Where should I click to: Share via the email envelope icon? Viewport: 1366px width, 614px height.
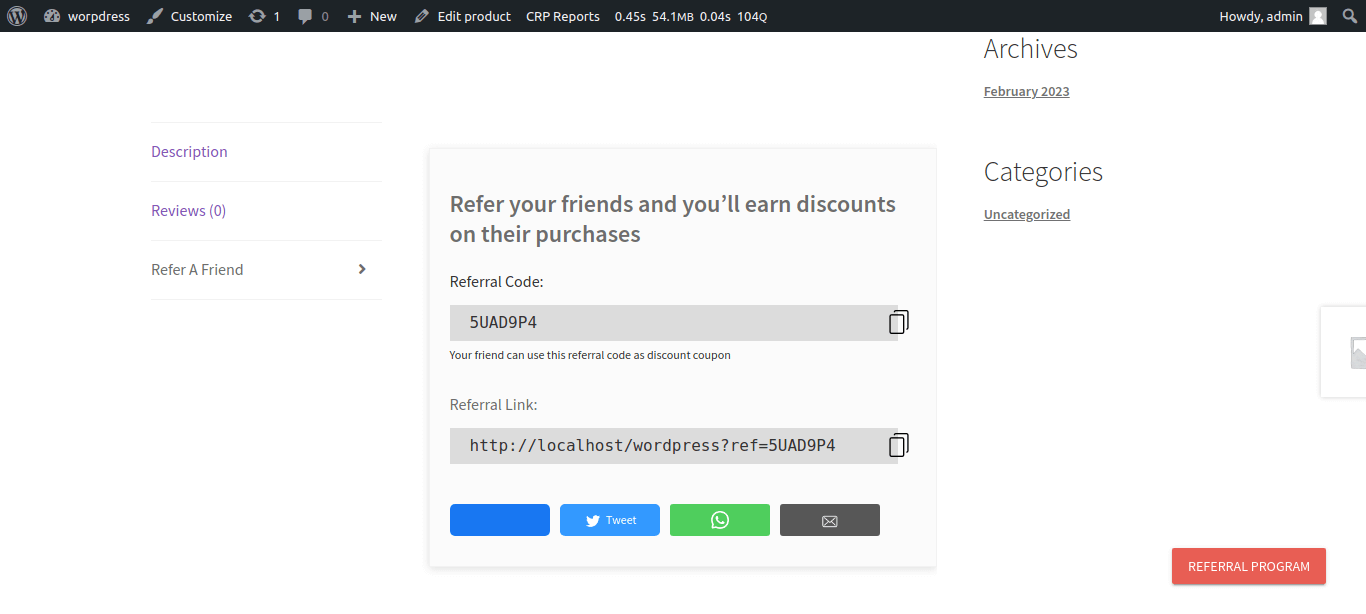(x=829, y=519)
